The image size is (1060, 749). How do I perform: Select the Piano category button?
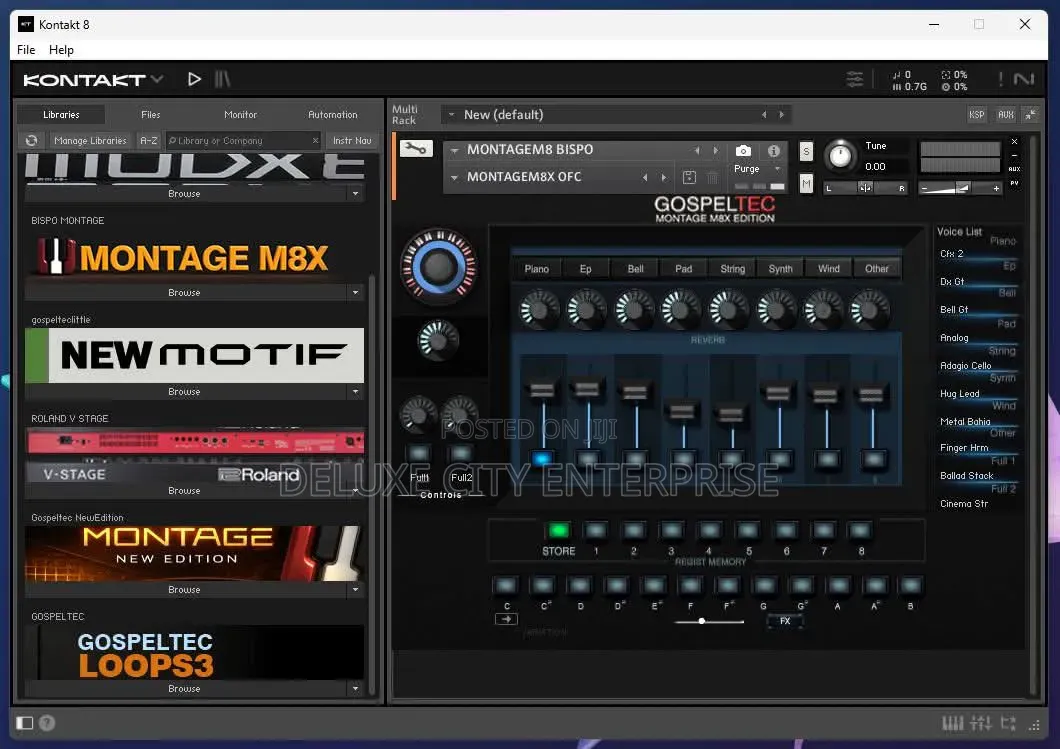tap(537, 269)
